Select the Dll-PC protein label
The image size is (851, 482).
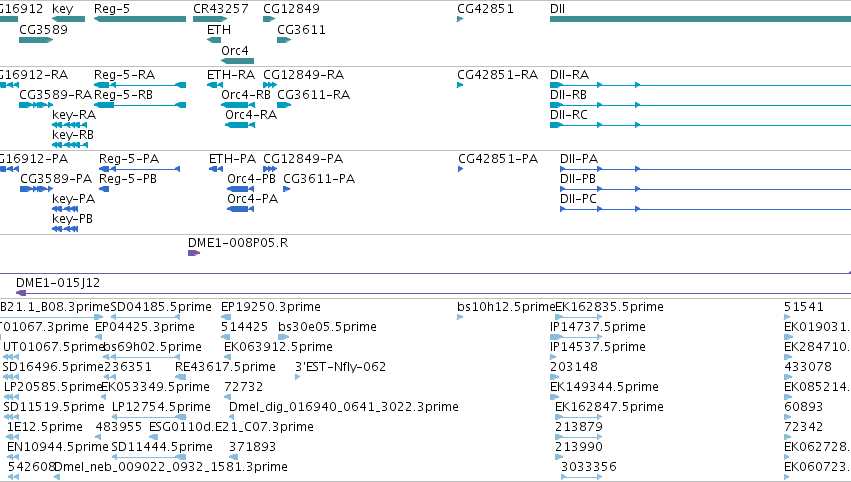579,199
